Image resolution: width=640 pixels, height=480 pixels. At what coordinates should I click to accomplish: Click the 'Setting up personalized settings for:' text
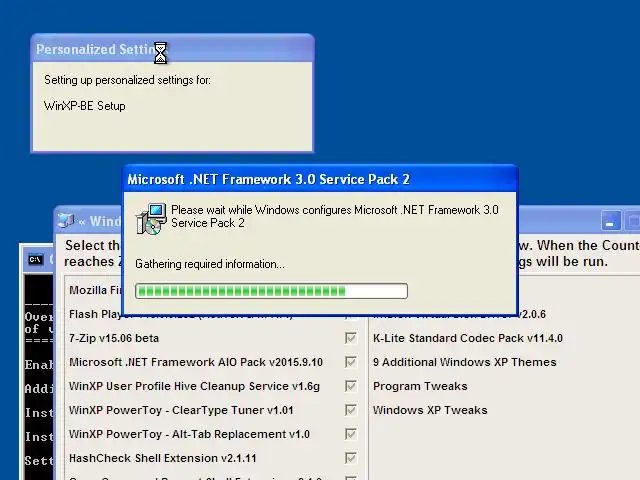(x=127, y=80)
